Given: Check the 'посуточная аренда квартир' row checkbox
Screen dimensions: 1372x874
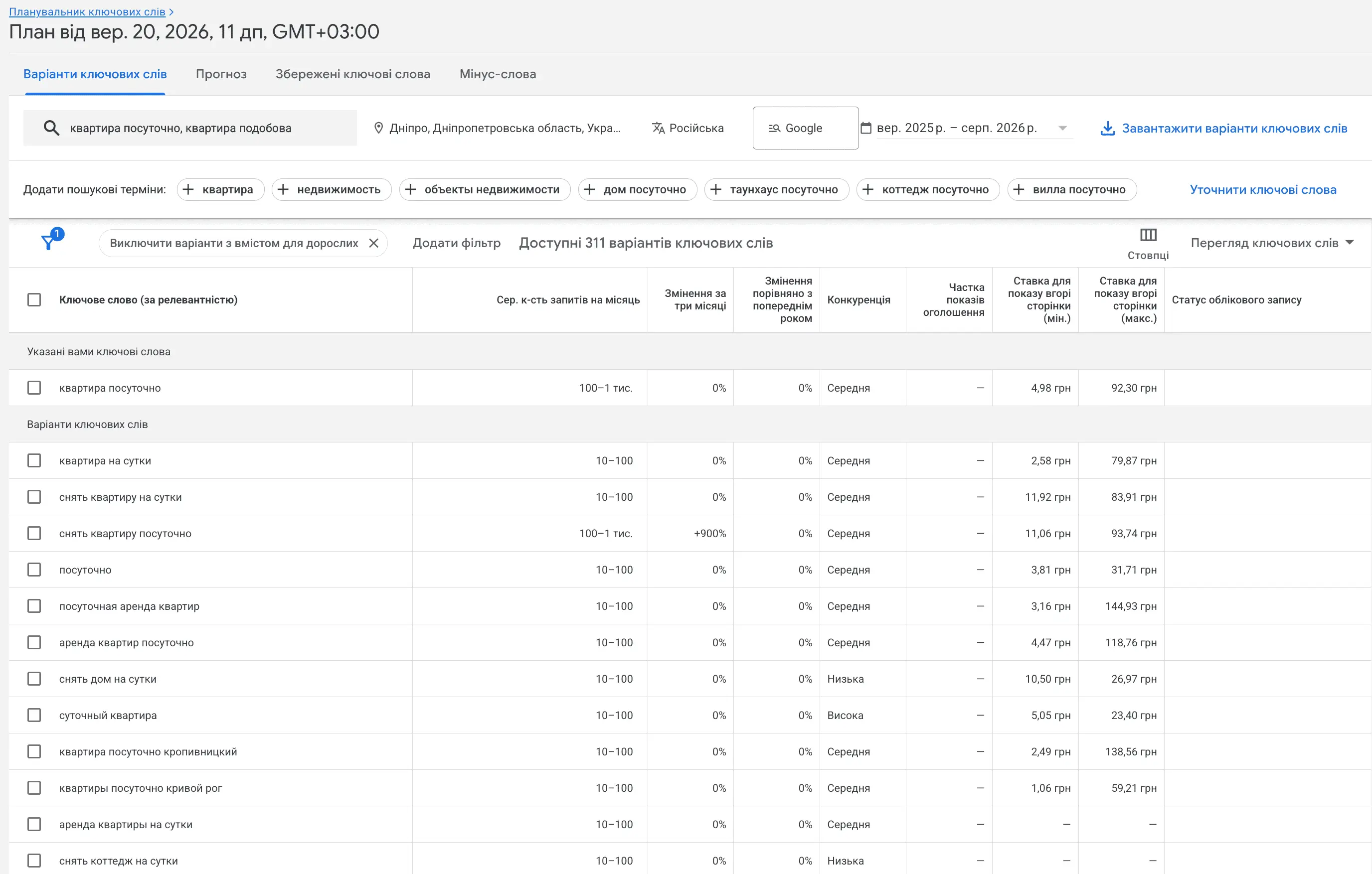Looking at the screenshot, I should tap(34, 606).
